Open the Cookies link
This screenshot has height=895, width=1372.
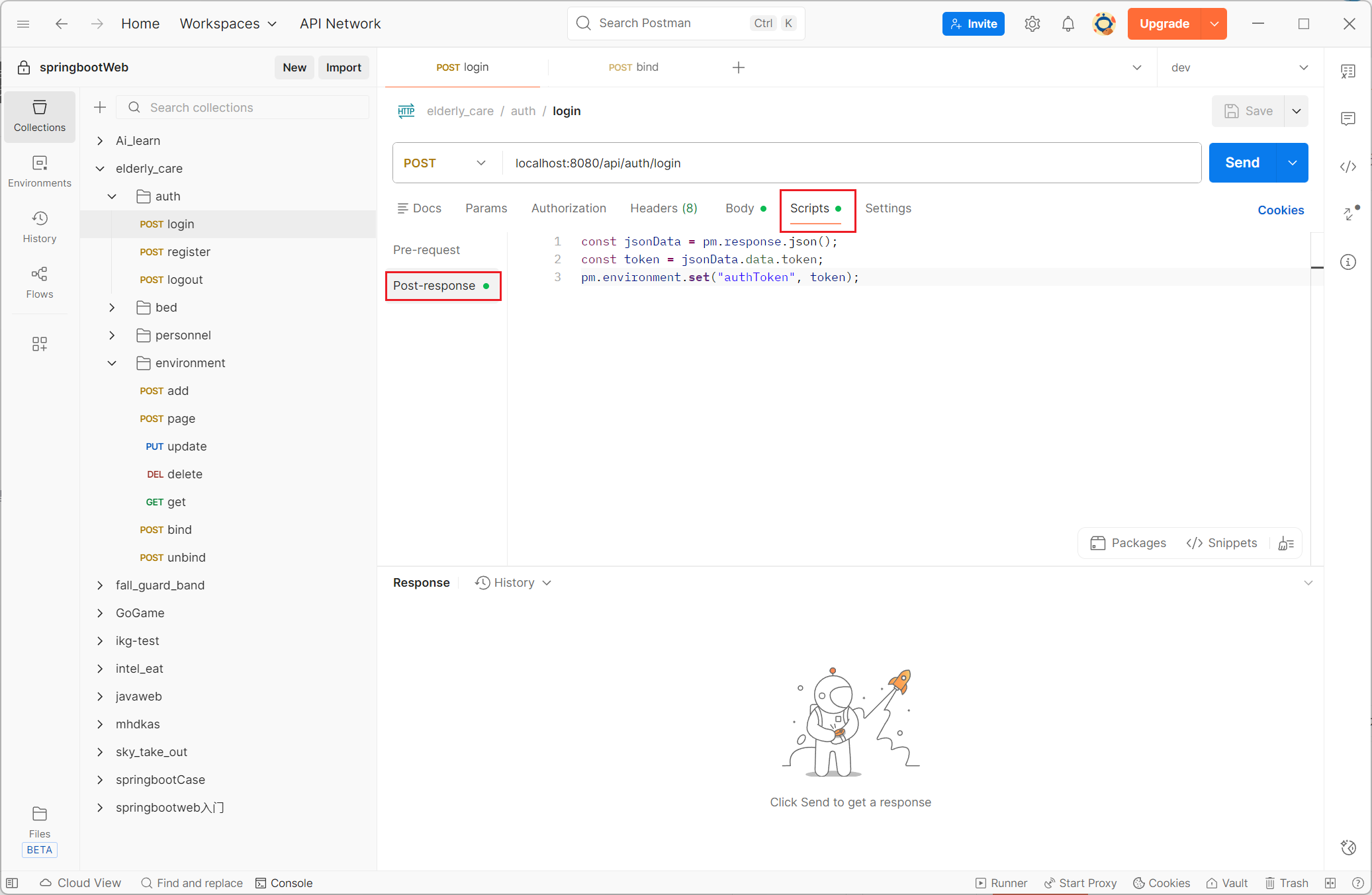[x=1280, y=210]
